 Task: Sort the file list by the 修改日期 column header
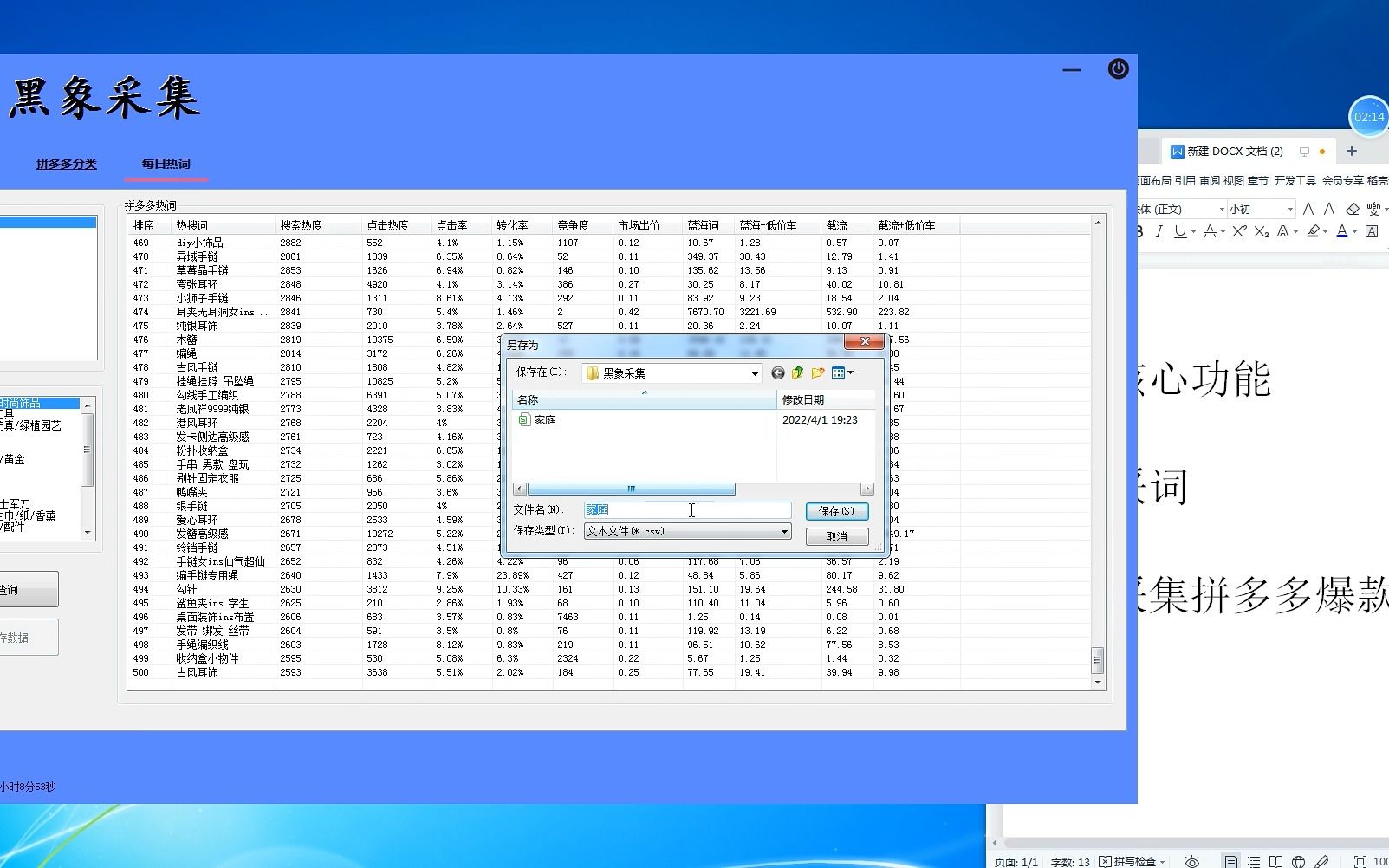[x=826, y=399]
